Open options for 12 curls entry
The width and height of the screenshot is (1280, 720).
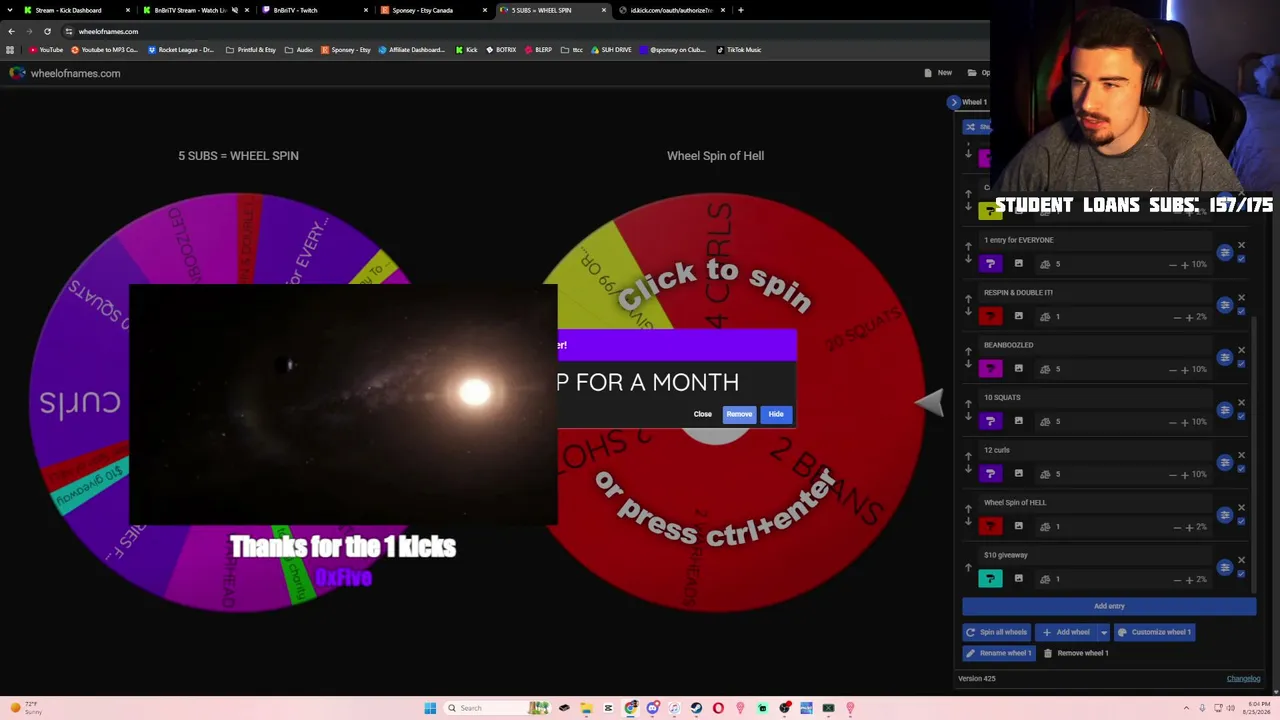click(x=1225, y=462)
